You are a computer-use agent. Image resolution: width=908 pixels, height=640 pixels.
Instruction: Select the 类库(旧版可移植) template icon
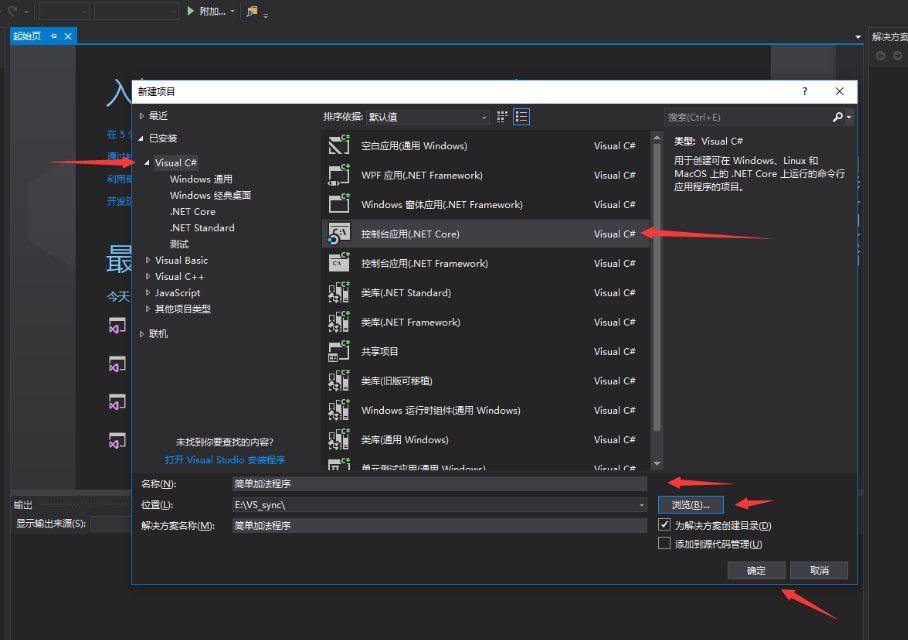(339, 381)
